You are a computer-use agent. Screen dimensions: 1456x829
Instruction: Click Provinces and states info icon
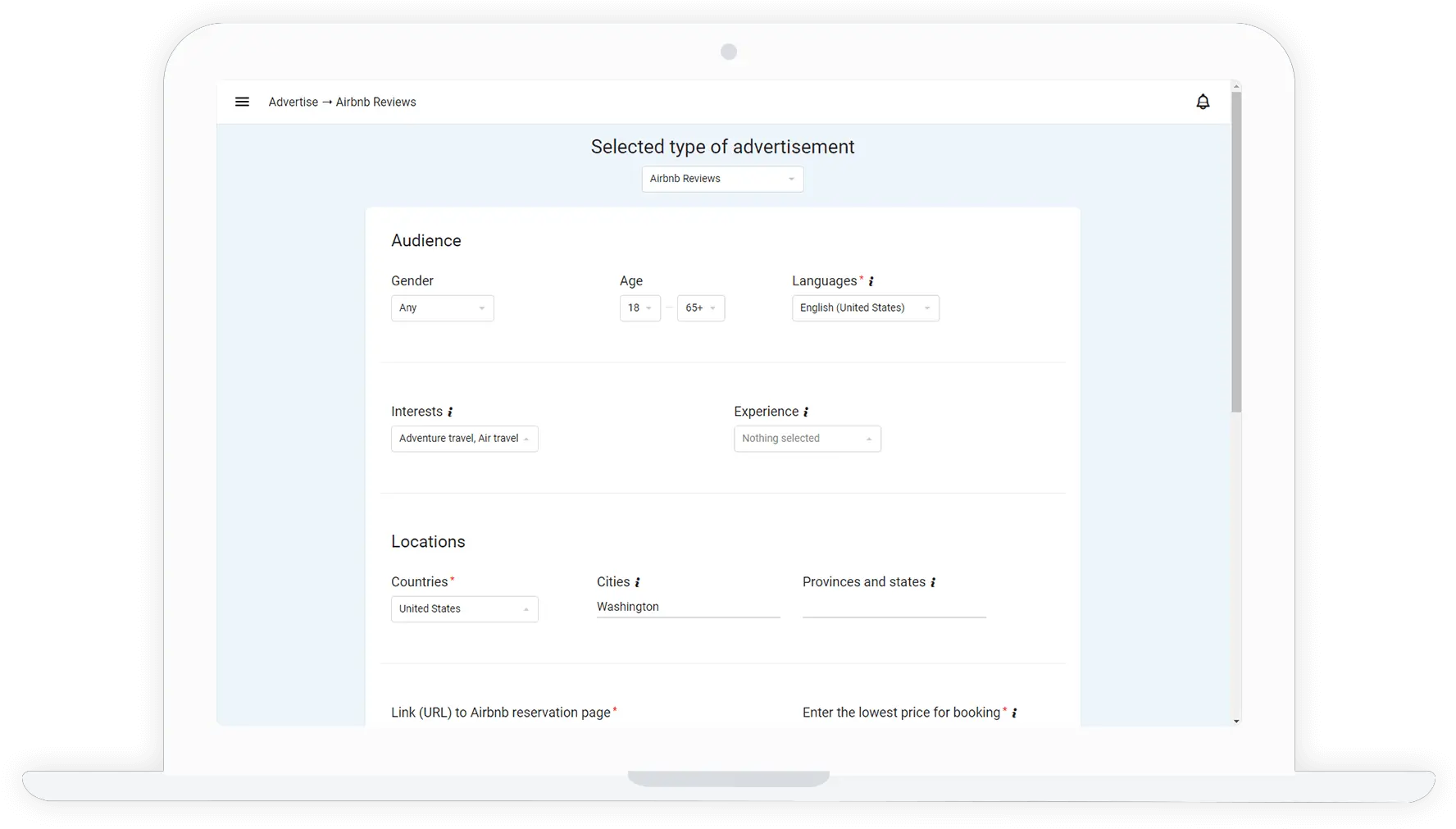pos(933,582)
